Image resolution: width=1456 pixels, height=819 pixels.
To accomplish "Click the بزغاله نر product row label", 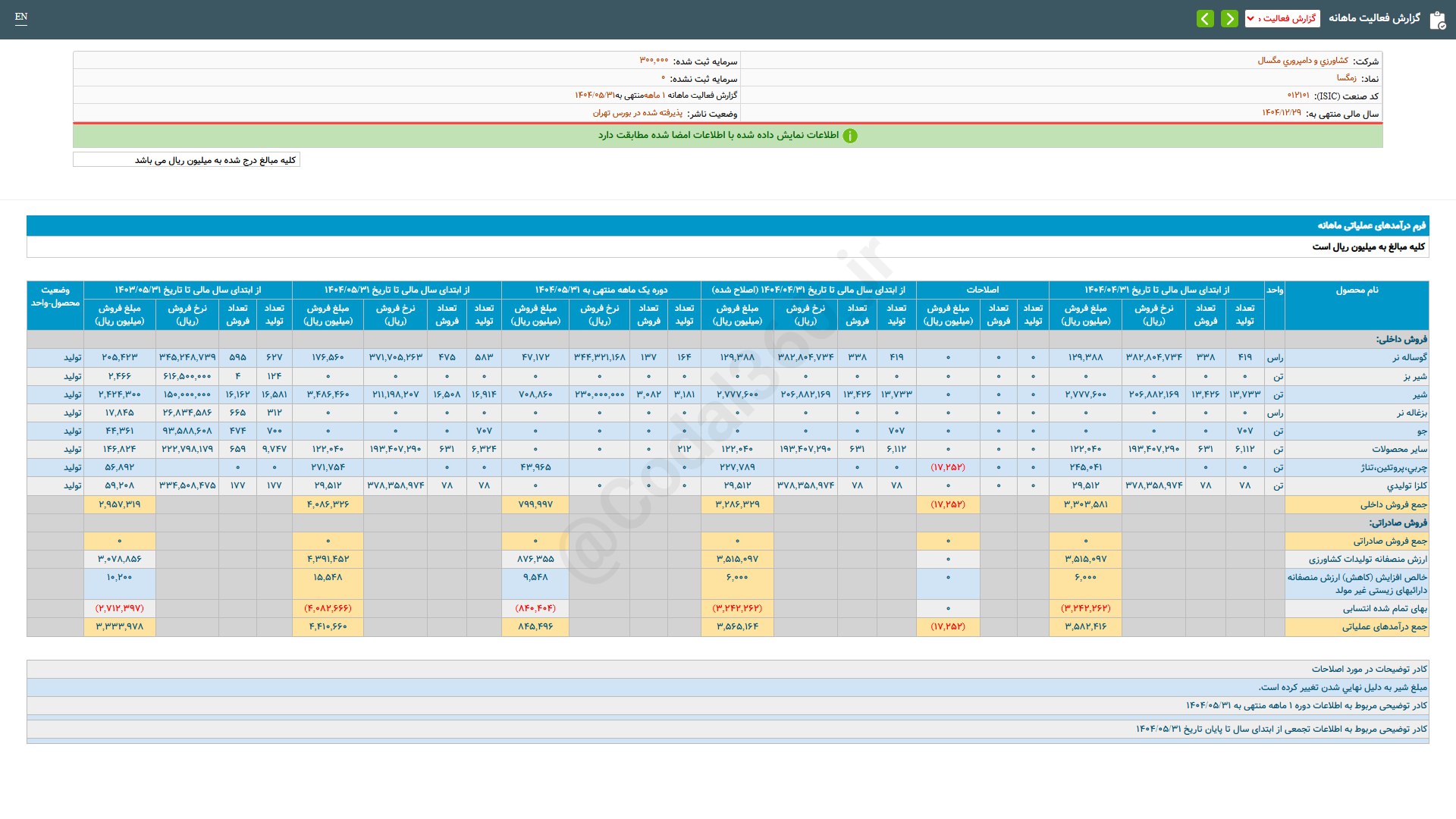I will (1412, 413).
